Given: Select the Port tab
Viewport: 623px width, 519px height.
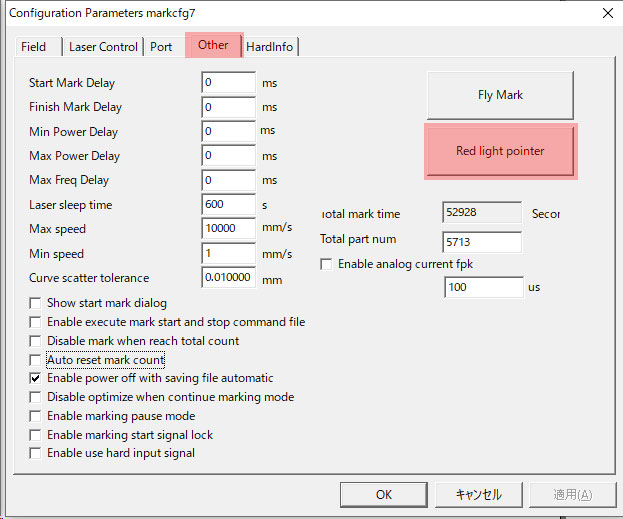Looking at the screenshot, I should click(x=161, y=47).
